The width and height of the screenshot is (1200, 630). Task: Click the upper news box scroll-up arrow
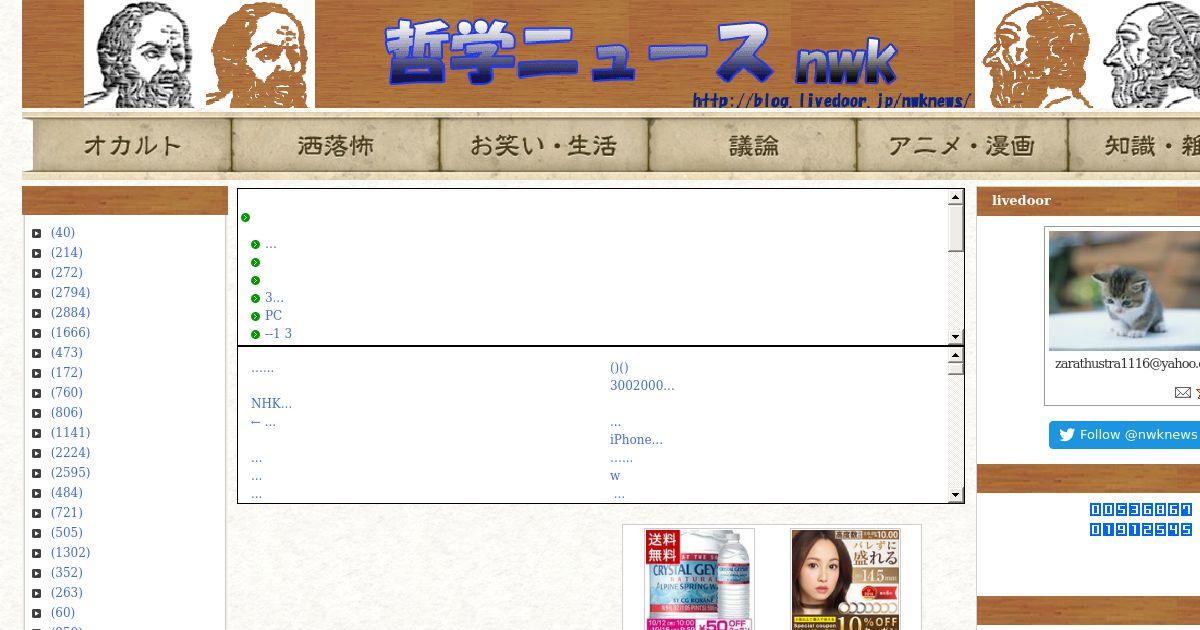tap(956, 198)
